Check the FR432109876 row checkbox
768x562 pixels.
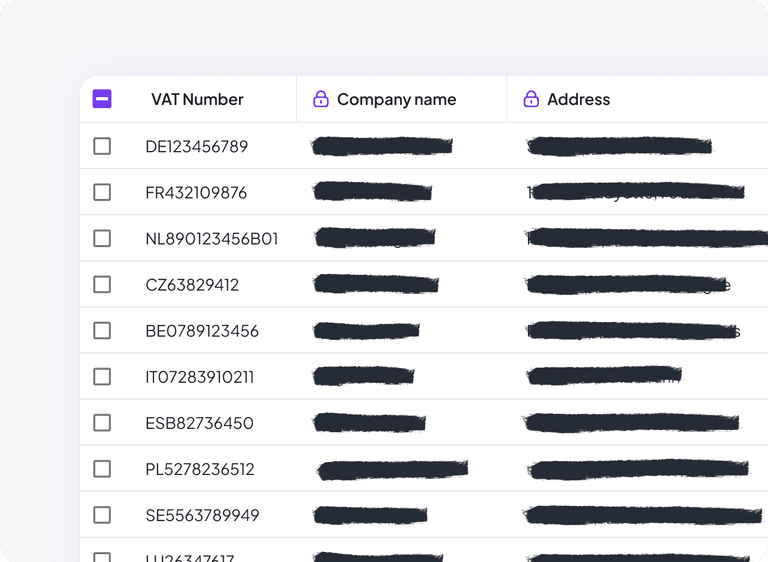point(102,192)
